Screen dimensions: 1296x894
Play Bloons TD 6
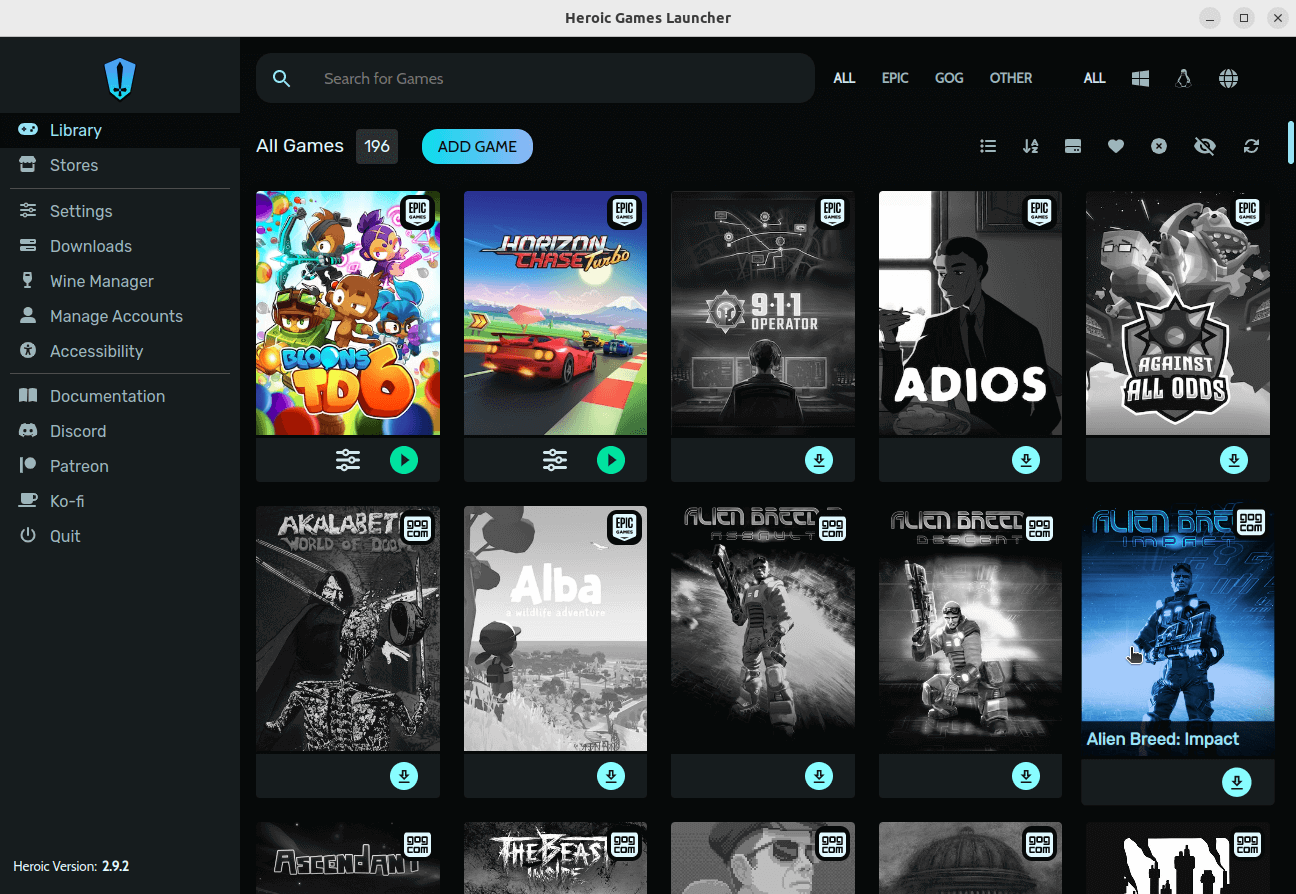403,460
